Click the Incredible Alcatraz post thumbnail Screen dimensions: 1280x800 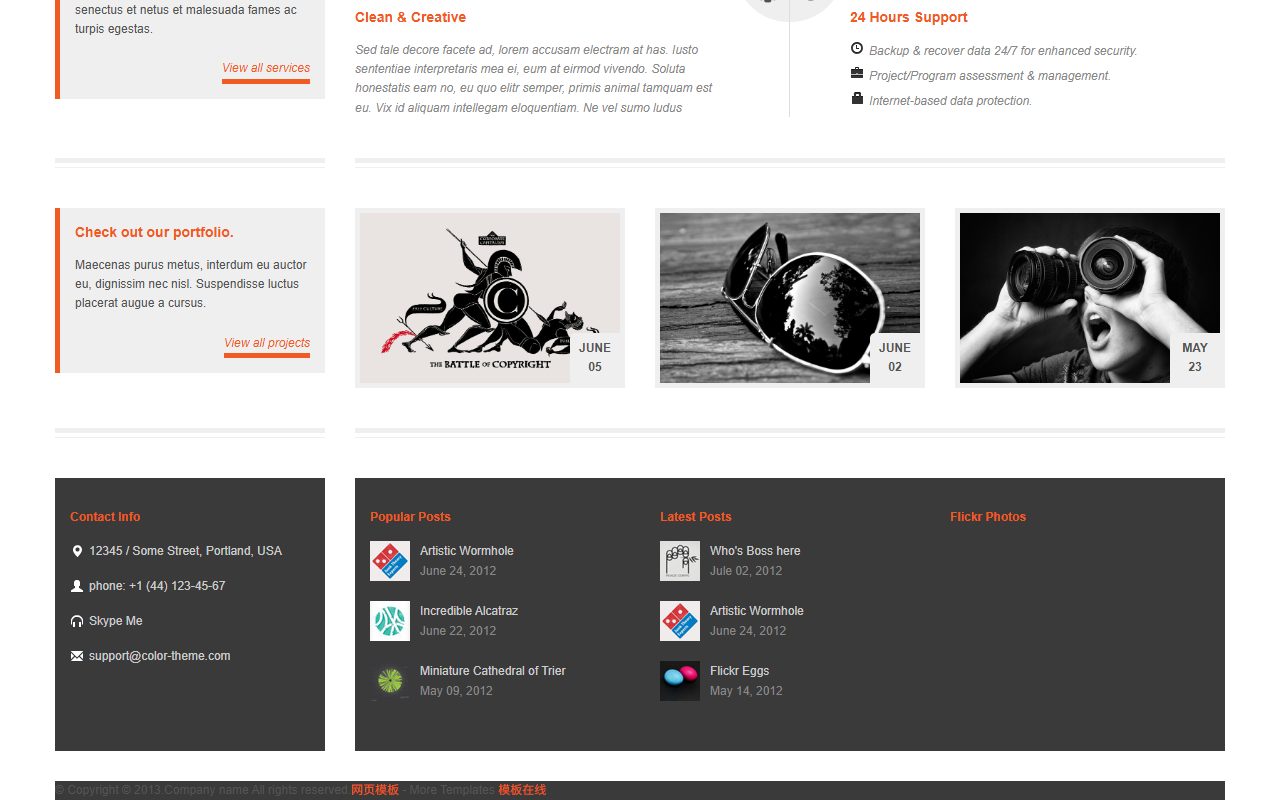pyautogui.click(x=390, y=621)
